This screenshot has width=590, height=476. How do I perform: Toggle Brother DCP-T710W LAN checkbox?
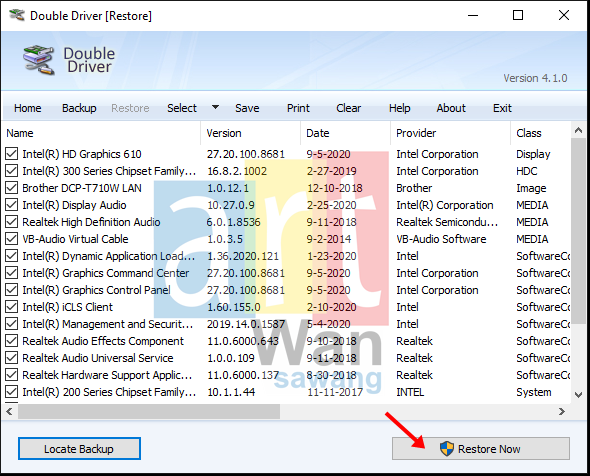pyautogui.click(x=12, y=188)
